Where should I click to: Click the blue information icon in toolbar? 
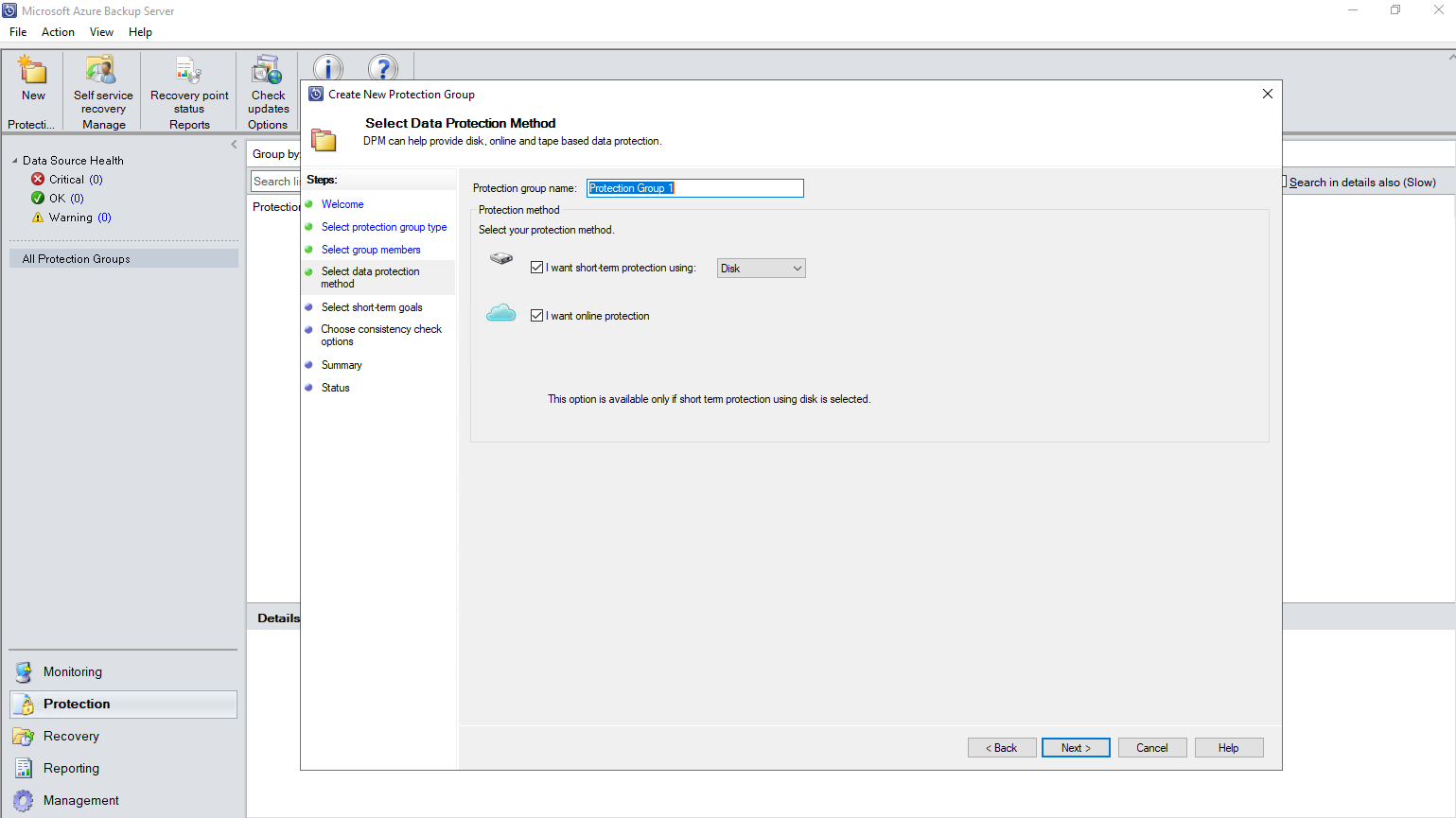click(x=328, y=68)
